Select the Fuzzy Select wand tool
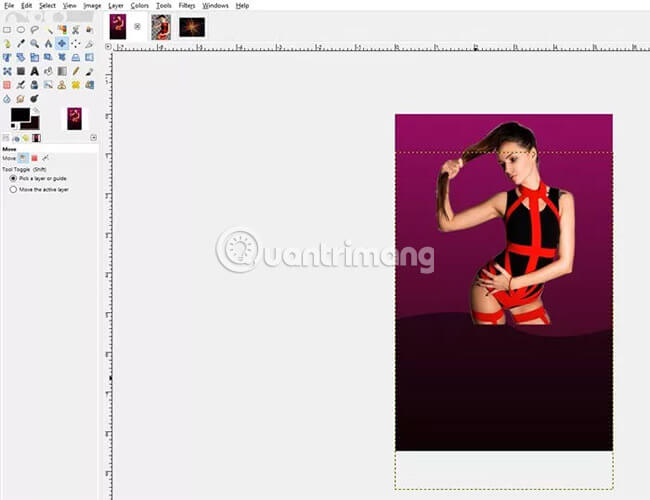 tap(49, 30)
